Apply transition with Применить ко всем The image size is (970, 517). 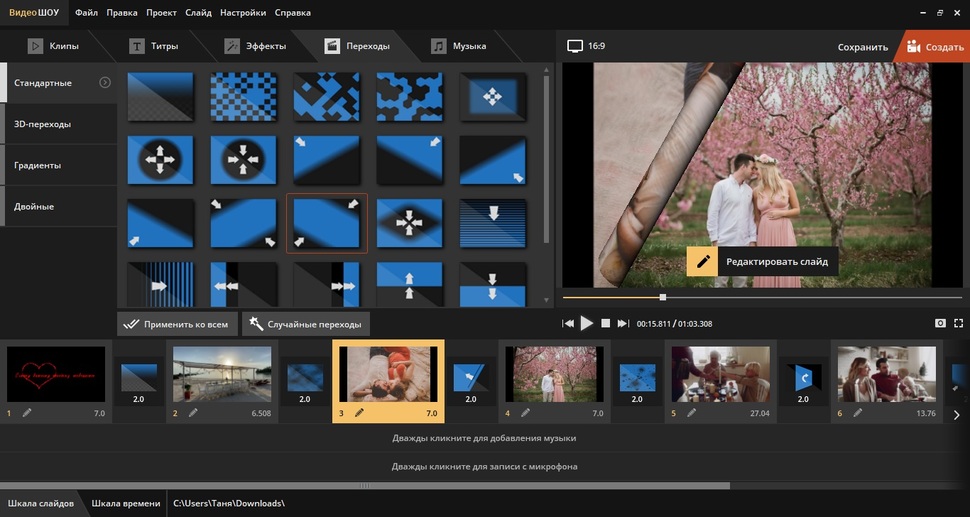(x=177, y=324)
